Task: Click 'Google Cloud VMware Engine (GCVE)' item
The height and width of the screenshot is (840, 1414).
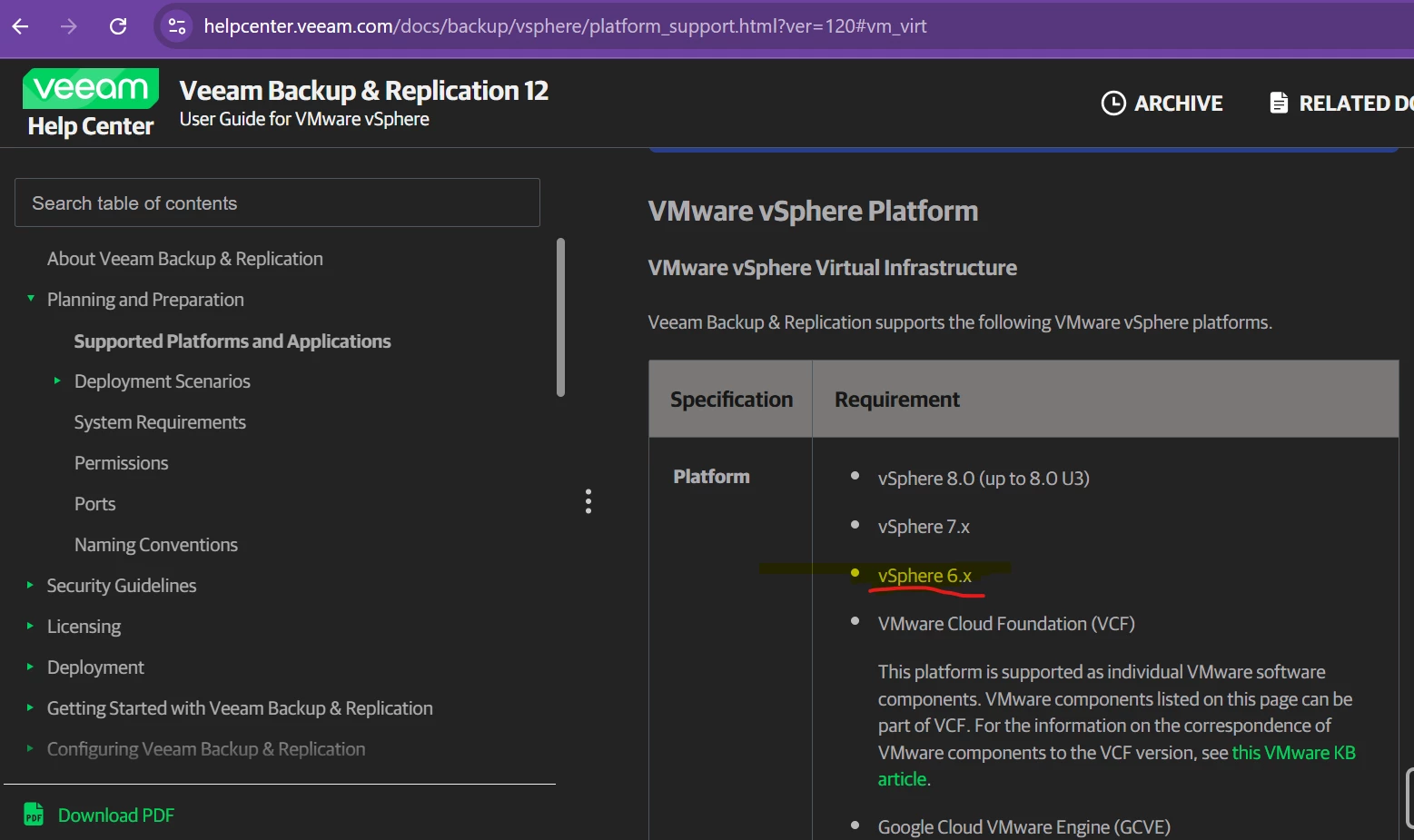Action: (1023, 827)
